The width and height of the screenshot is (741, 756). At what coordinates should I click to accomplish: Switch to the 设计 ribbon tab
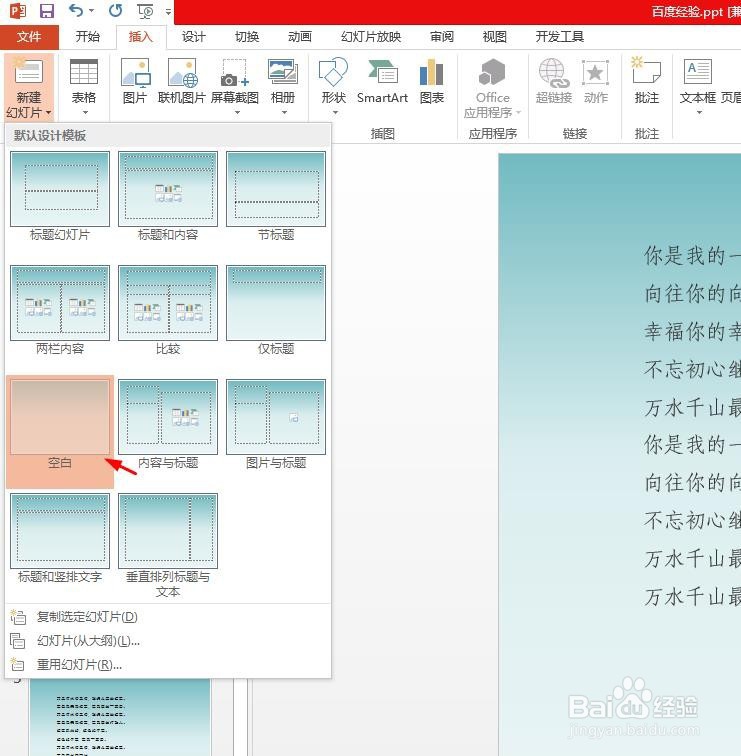pos(194,37)
